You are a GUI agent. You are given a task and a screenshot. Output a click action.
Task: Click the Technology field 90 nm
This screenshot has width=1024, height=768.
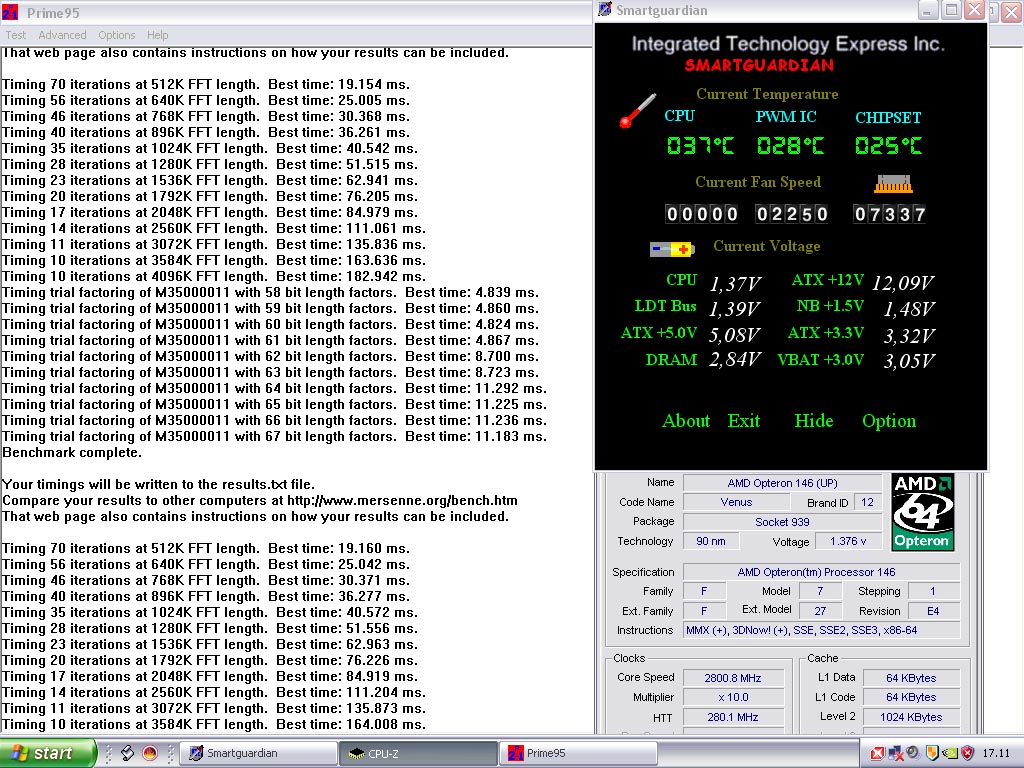(x=711, y=541)
